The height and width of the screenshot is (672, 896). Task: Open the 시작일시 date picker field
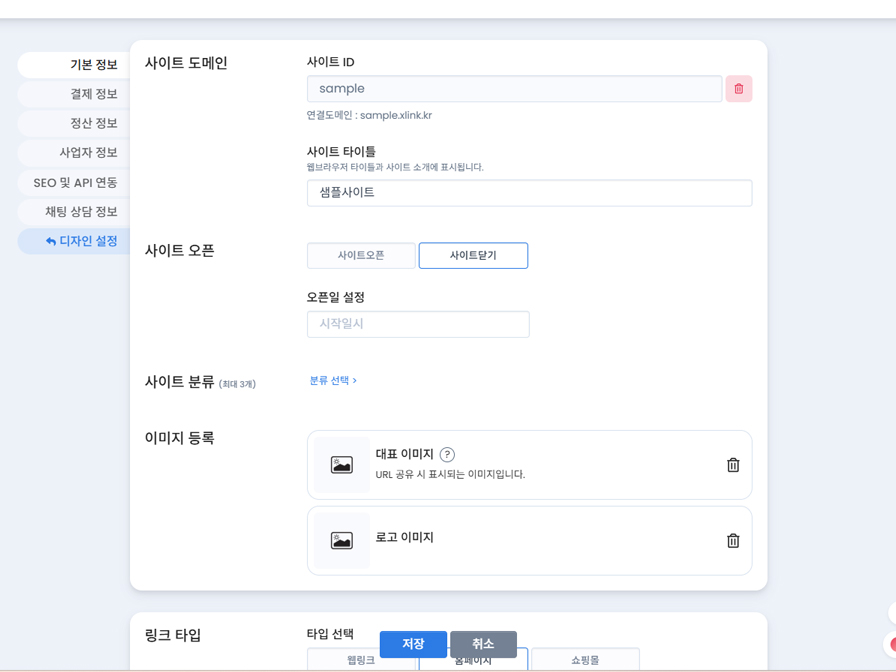click(x=418, y=324)
